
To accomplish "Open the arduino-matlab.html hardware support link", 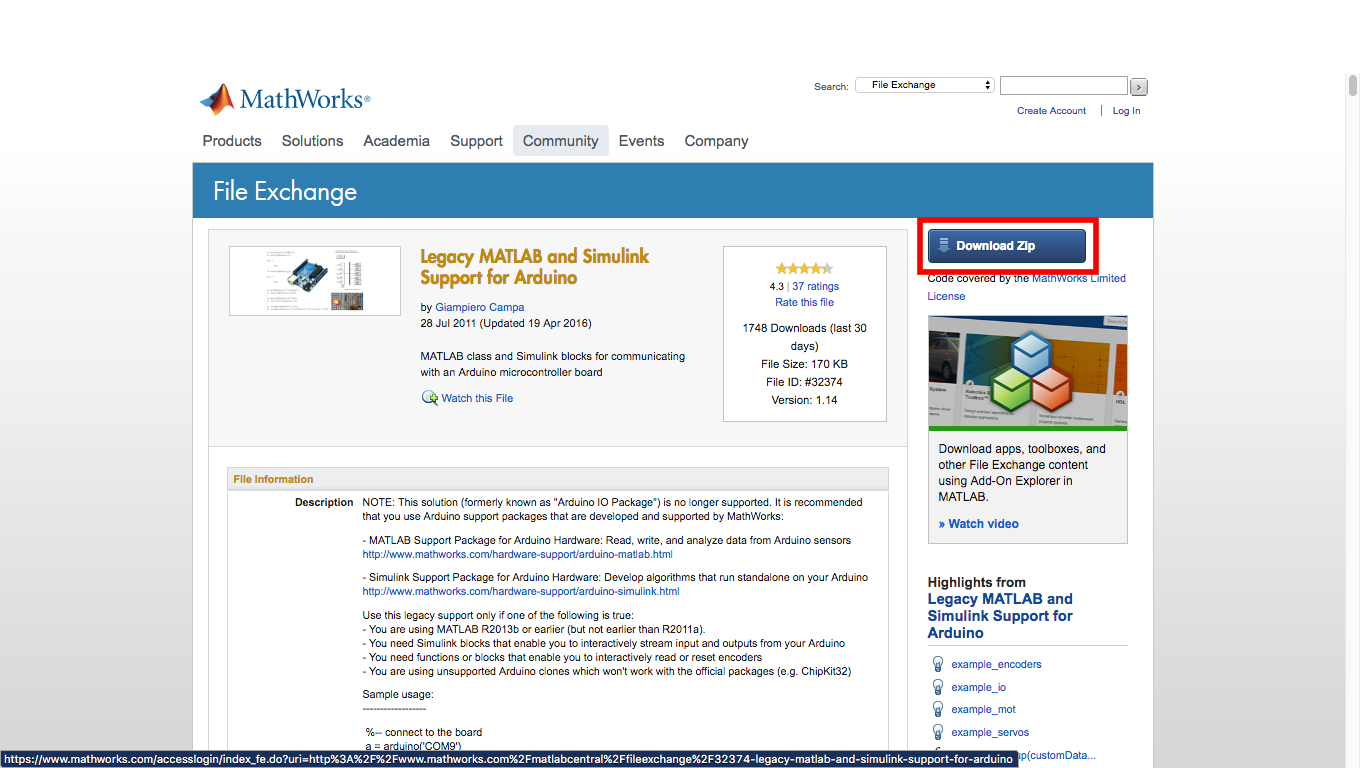I will coord(517,554).
